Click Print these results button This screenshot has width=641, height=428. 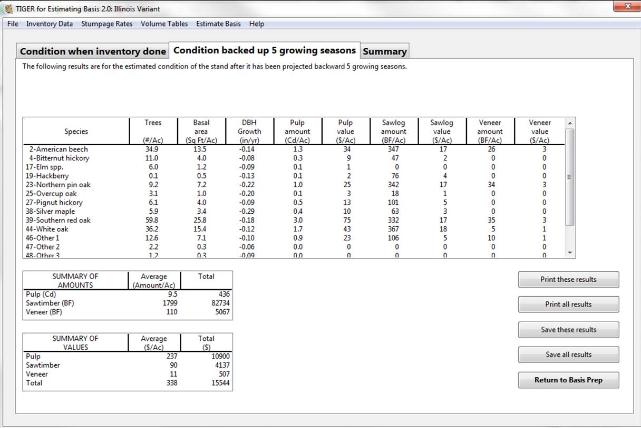568,279
